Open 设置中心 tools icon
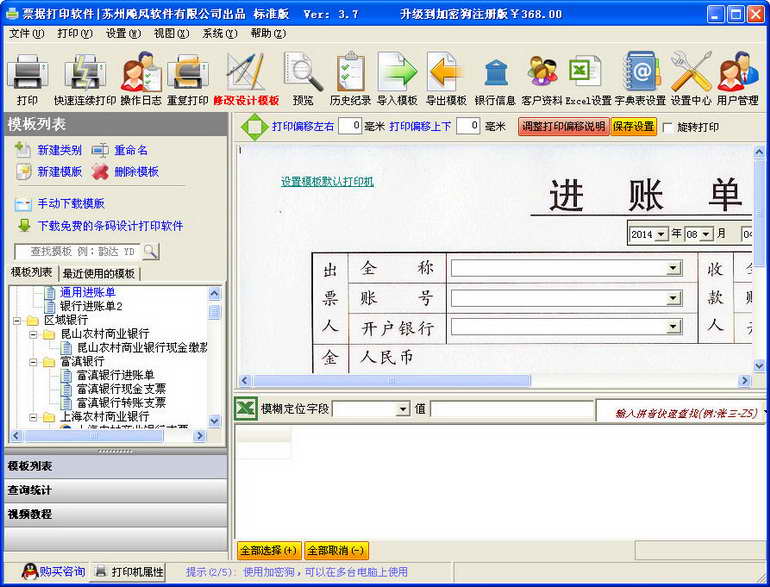This screenshot has width=770, height=587. [x=691, y=72]
